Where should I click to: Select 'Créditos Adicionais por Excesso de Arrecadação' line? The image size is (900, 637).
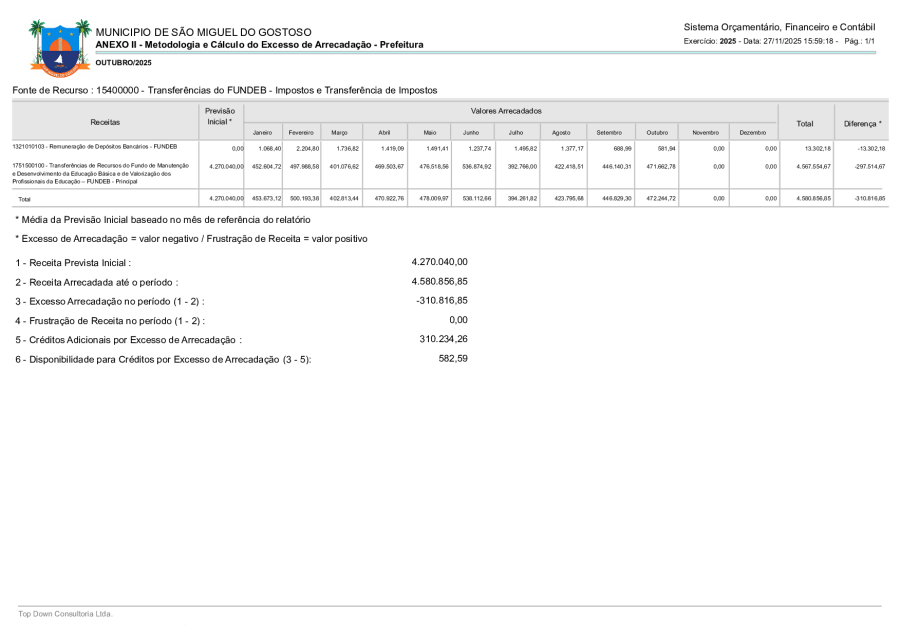click(x=129, y=340)
